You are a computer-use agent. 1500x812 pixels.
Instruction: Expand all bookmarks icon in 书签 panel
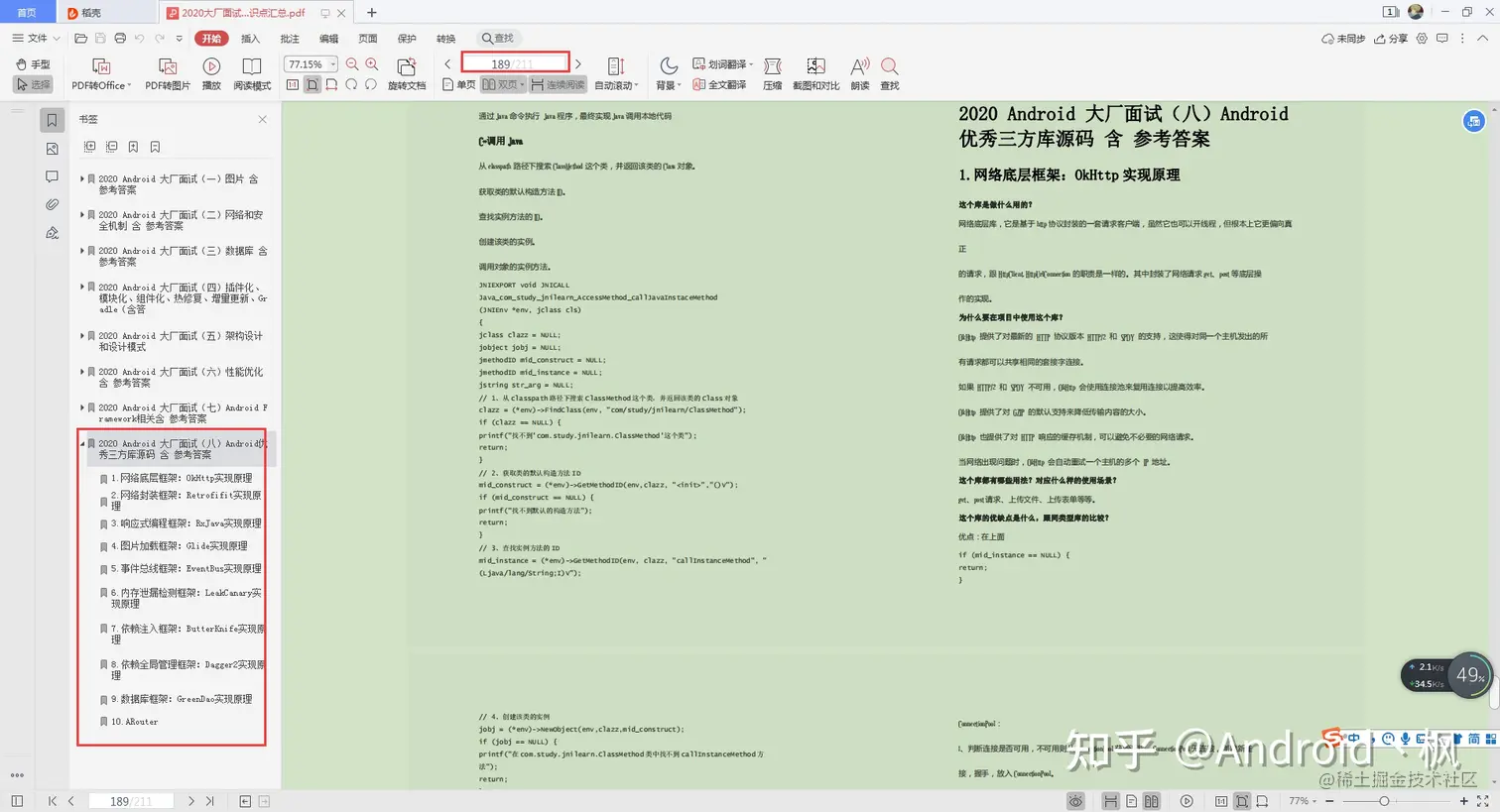90,147
